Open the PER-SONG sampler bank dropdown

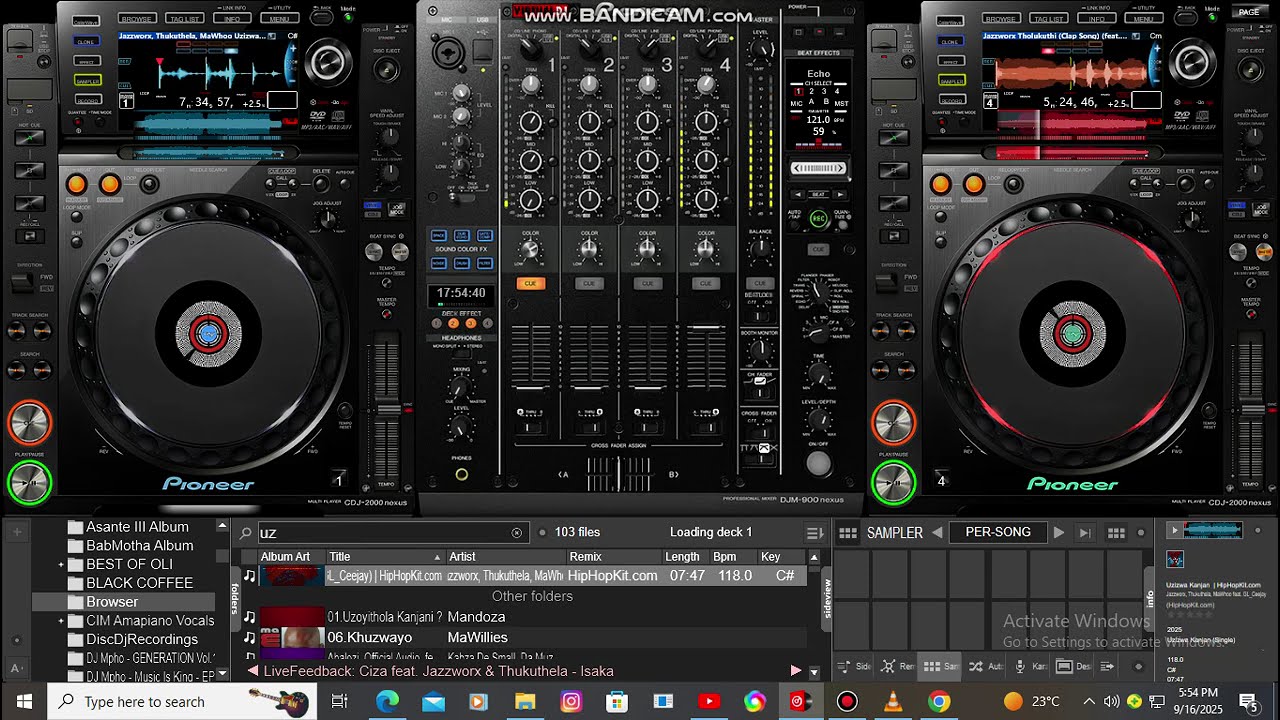point(998,532)
